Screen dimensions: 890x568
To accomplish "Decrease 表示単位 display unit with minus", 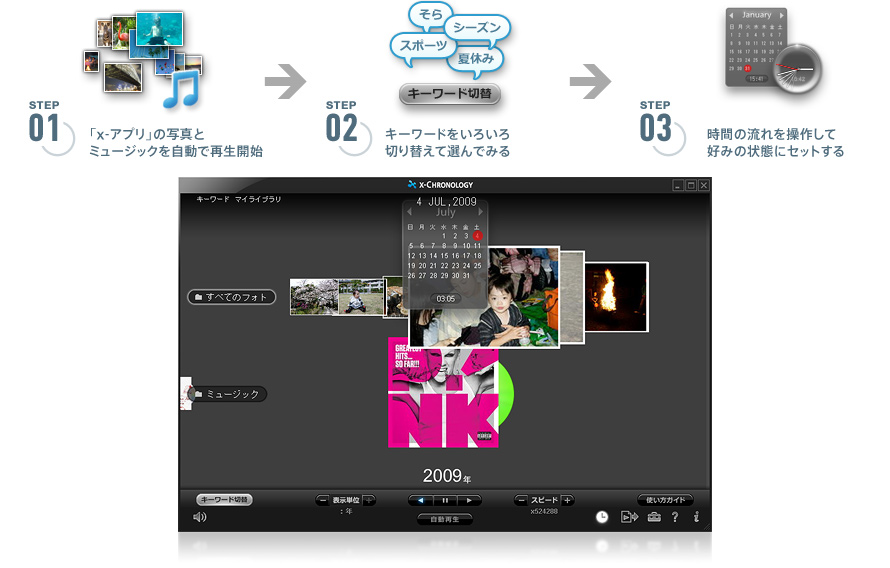I will coord(323,500).
